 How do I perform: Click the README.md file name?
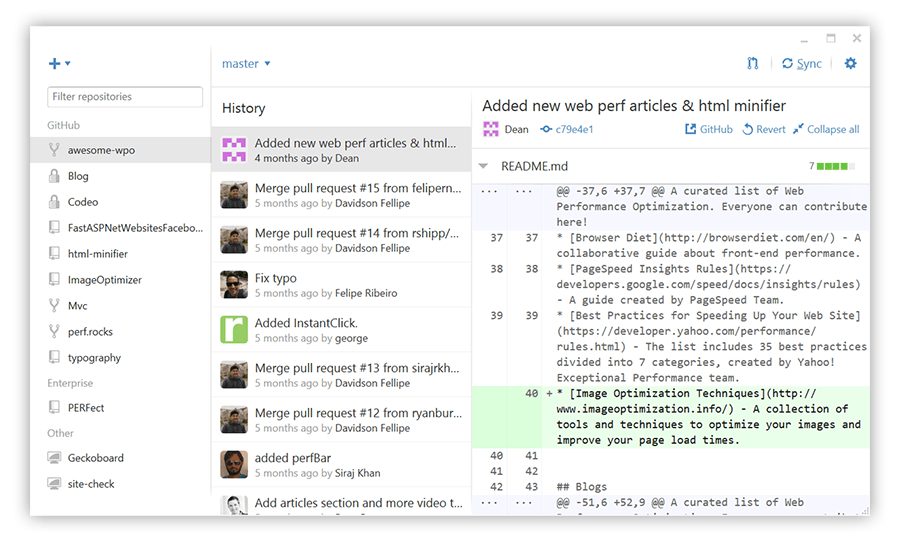point(534,166)
